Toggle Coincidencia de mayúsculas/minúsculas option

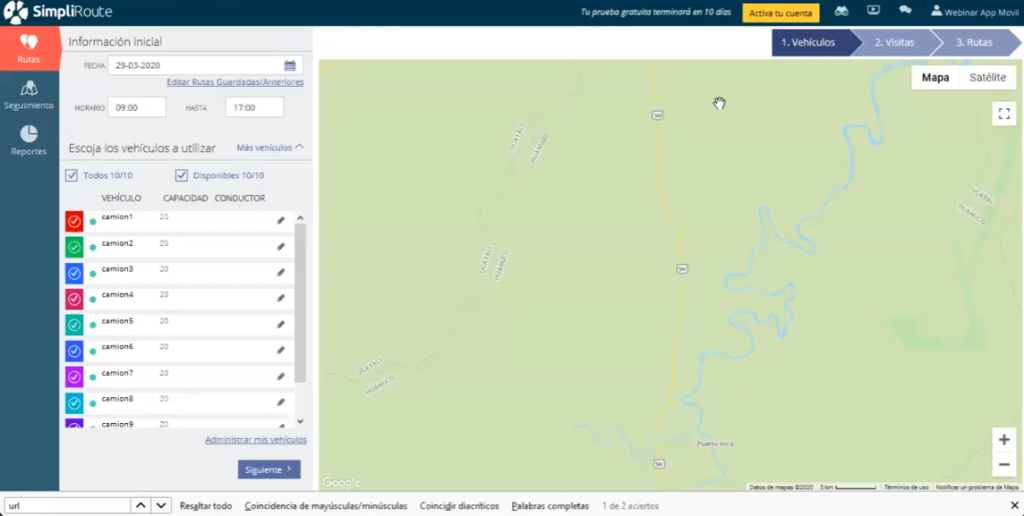point(326,506)
